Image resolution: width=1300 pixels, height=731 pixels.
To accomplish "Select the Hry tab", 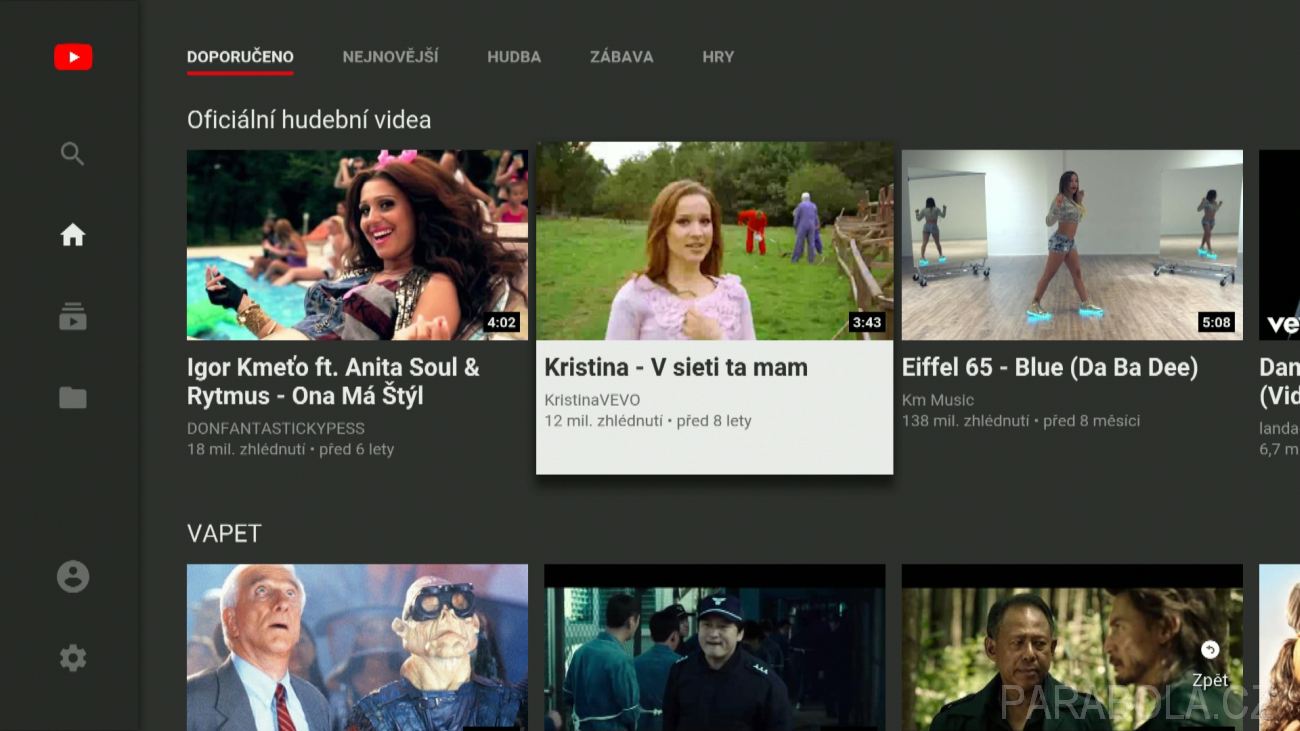I will point(718,57).
